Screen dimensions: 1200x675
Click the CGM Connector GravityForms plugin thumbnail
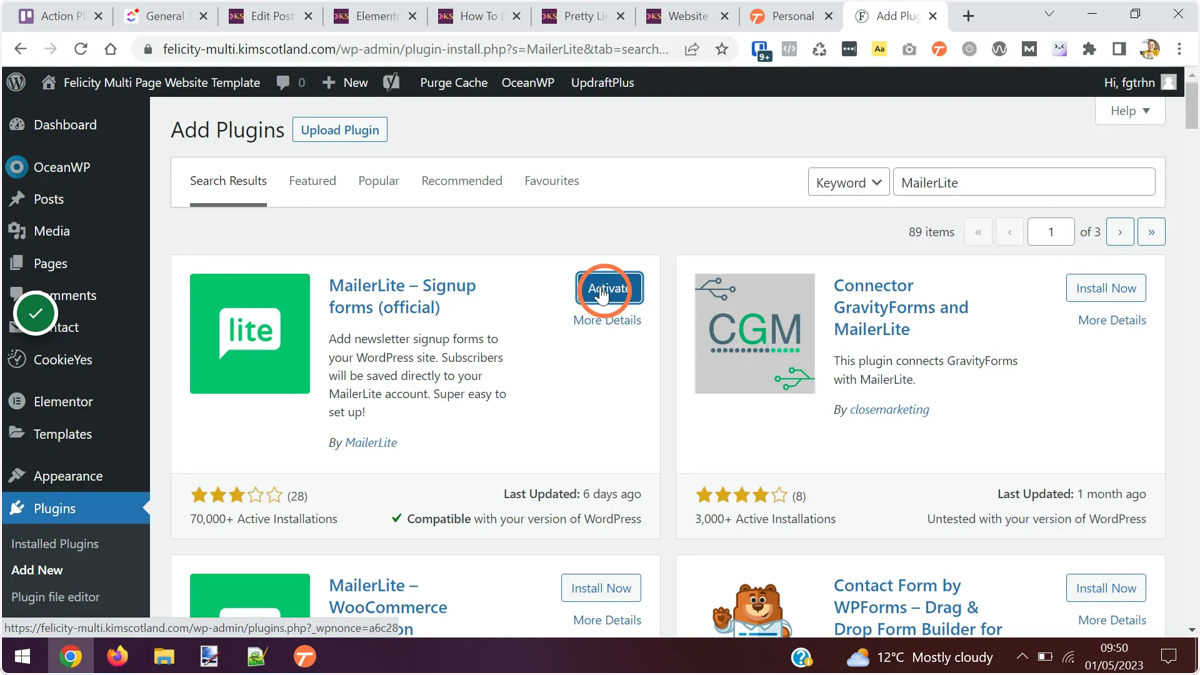[x=755, y=334]
